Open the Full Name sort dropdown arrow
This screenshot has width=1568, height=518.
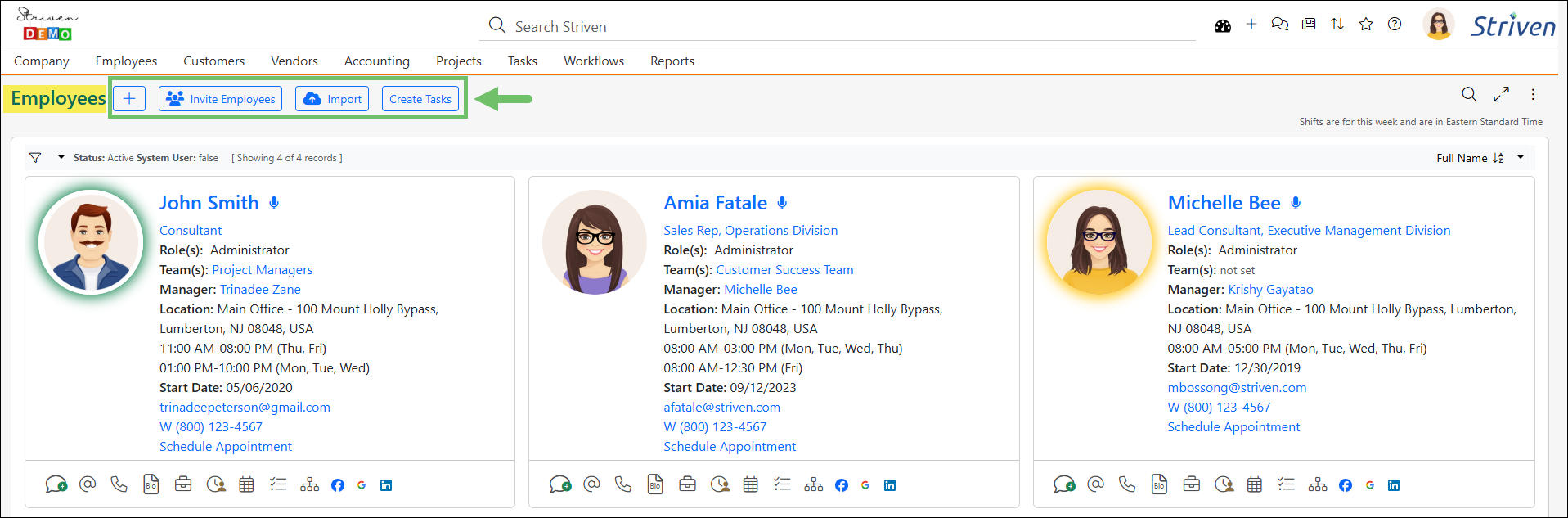pyautogui.click(x=1521, y=157)
